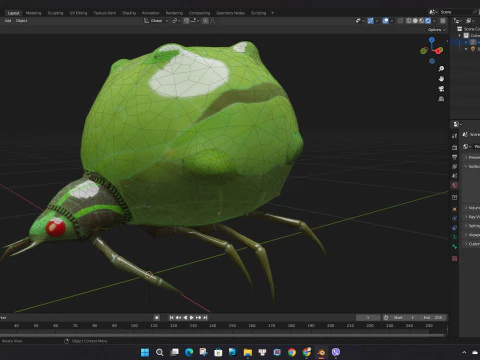Toggle proportional editing in header

[x=205, y=21]
